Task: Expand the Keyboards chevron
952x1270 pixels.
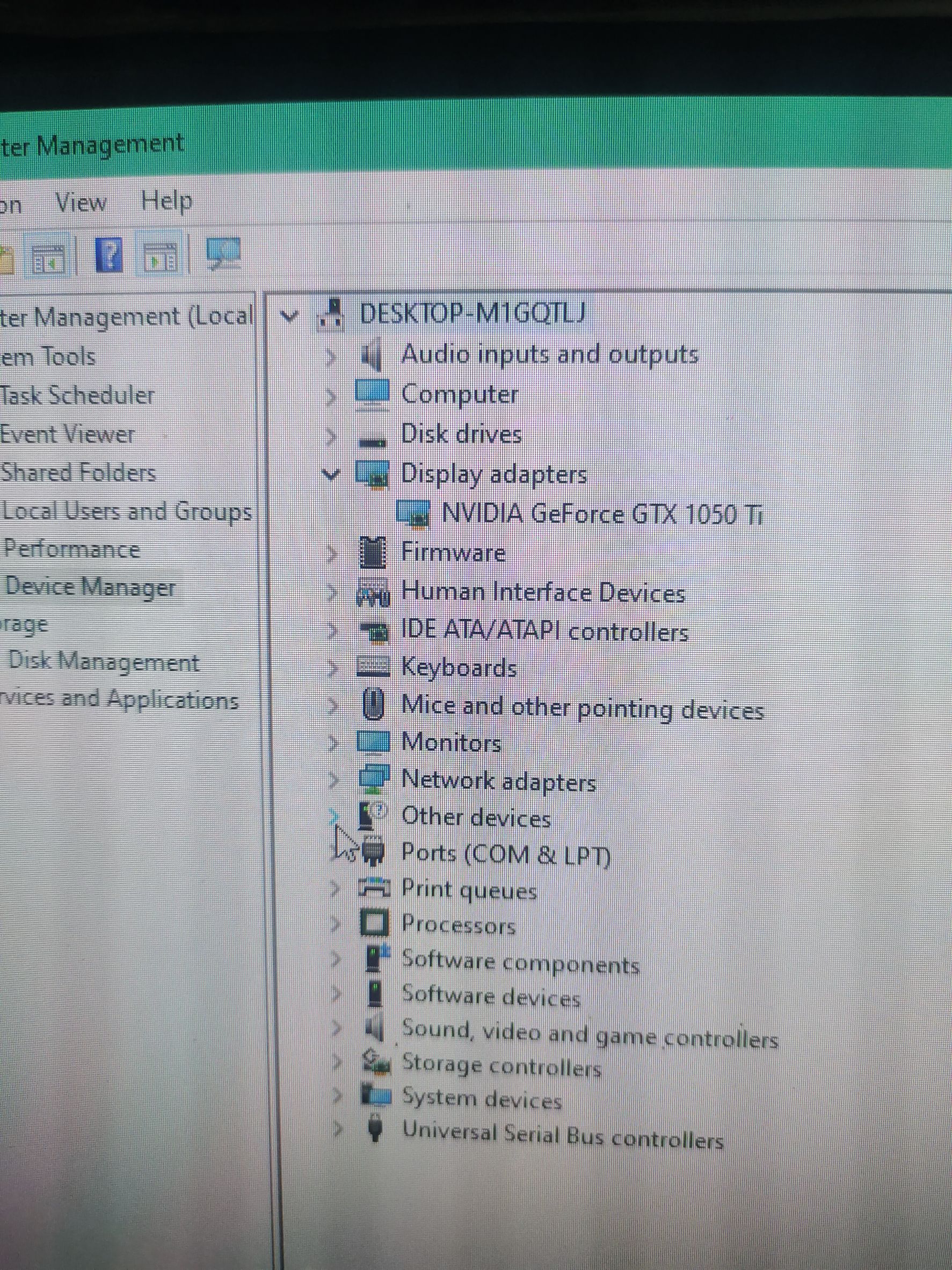Action: [x=332, y=669]
